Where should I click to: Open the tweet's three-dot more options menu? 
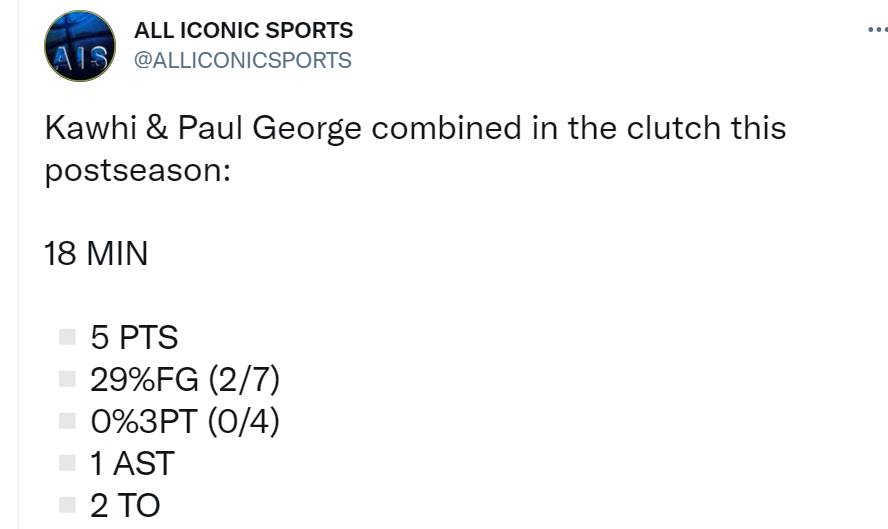click(x=876, y=30)
